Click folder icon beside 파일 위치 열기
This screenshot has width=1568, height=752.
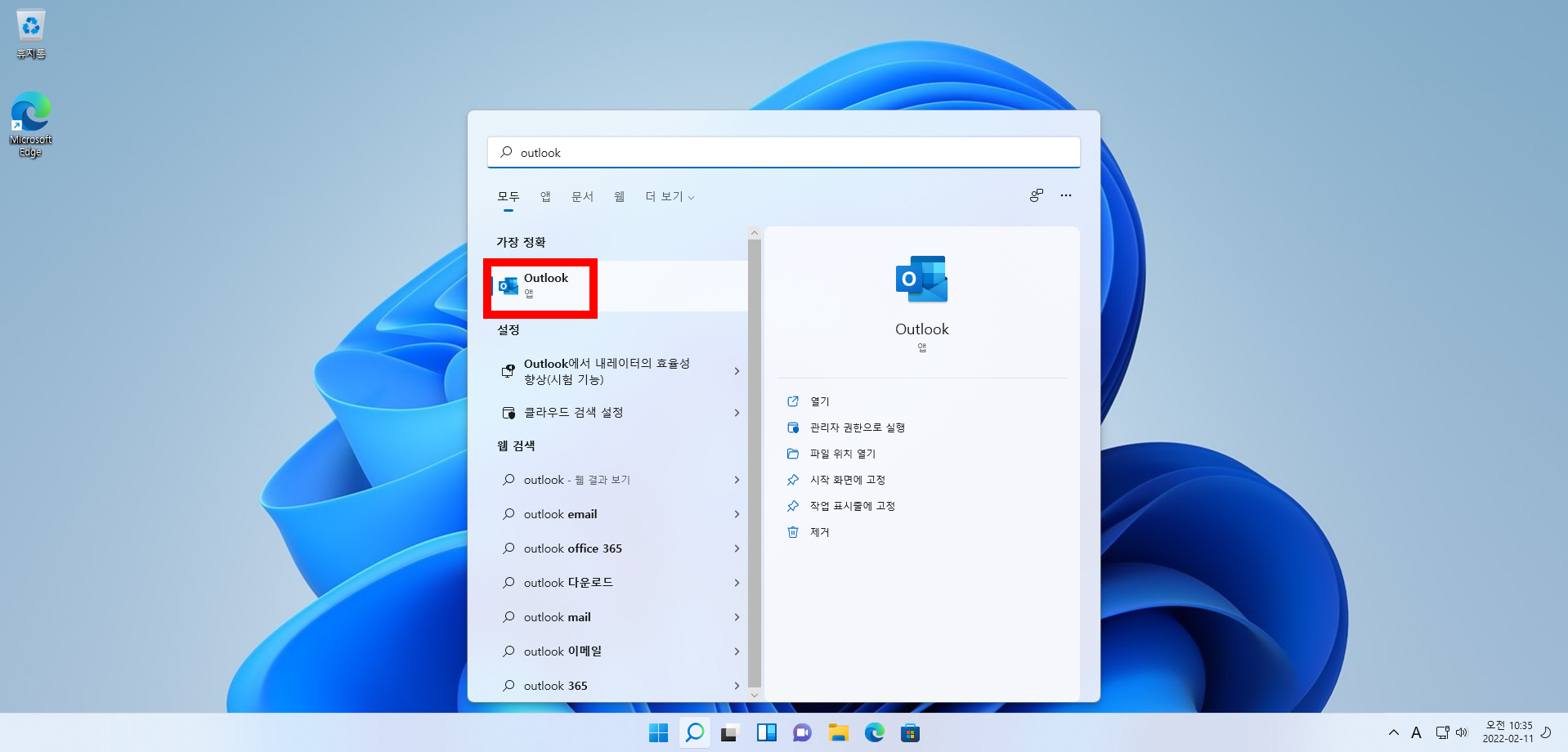point(792,454)
